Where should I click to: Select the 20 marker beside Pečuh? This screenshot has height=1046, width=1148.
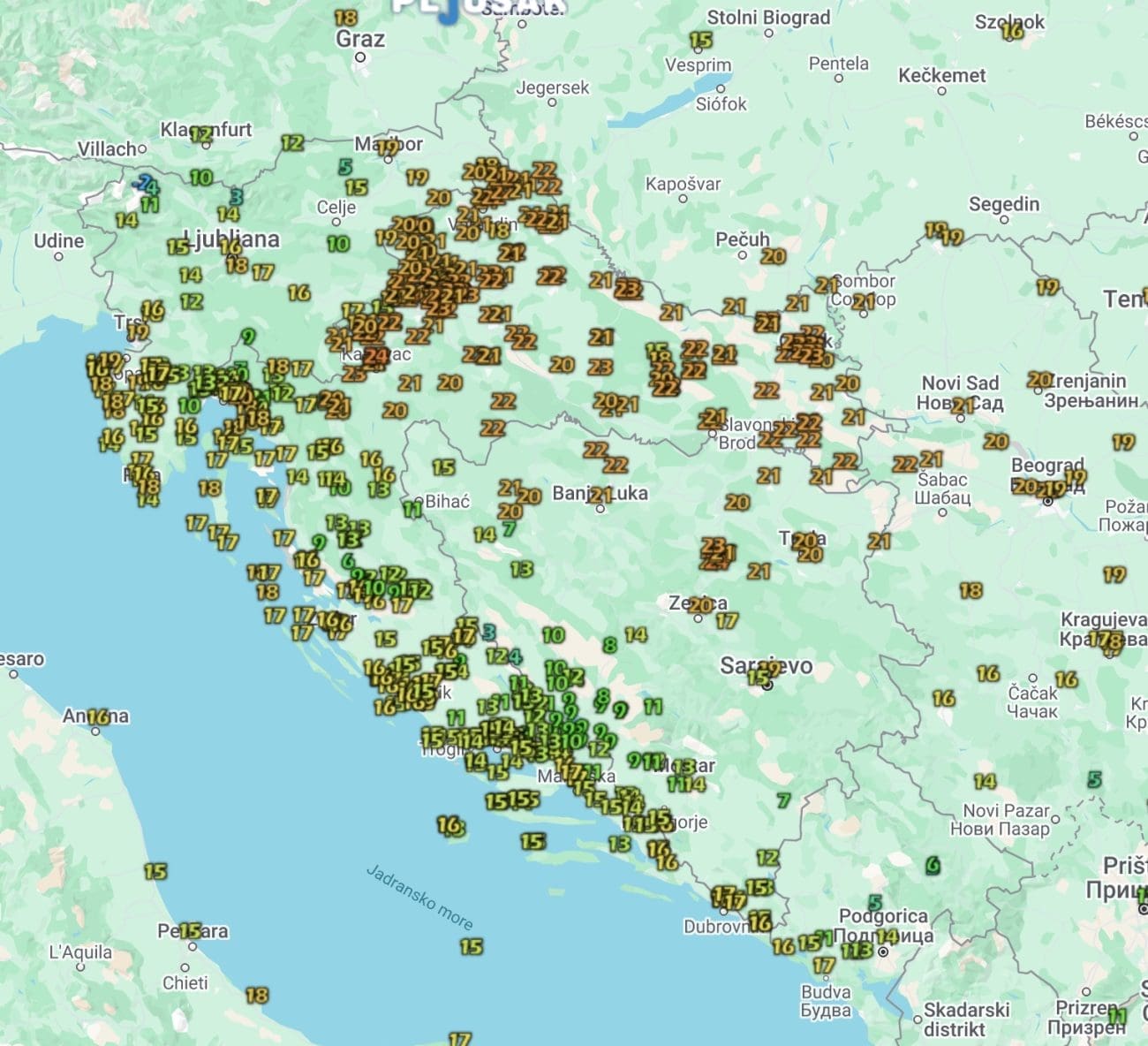774,256
